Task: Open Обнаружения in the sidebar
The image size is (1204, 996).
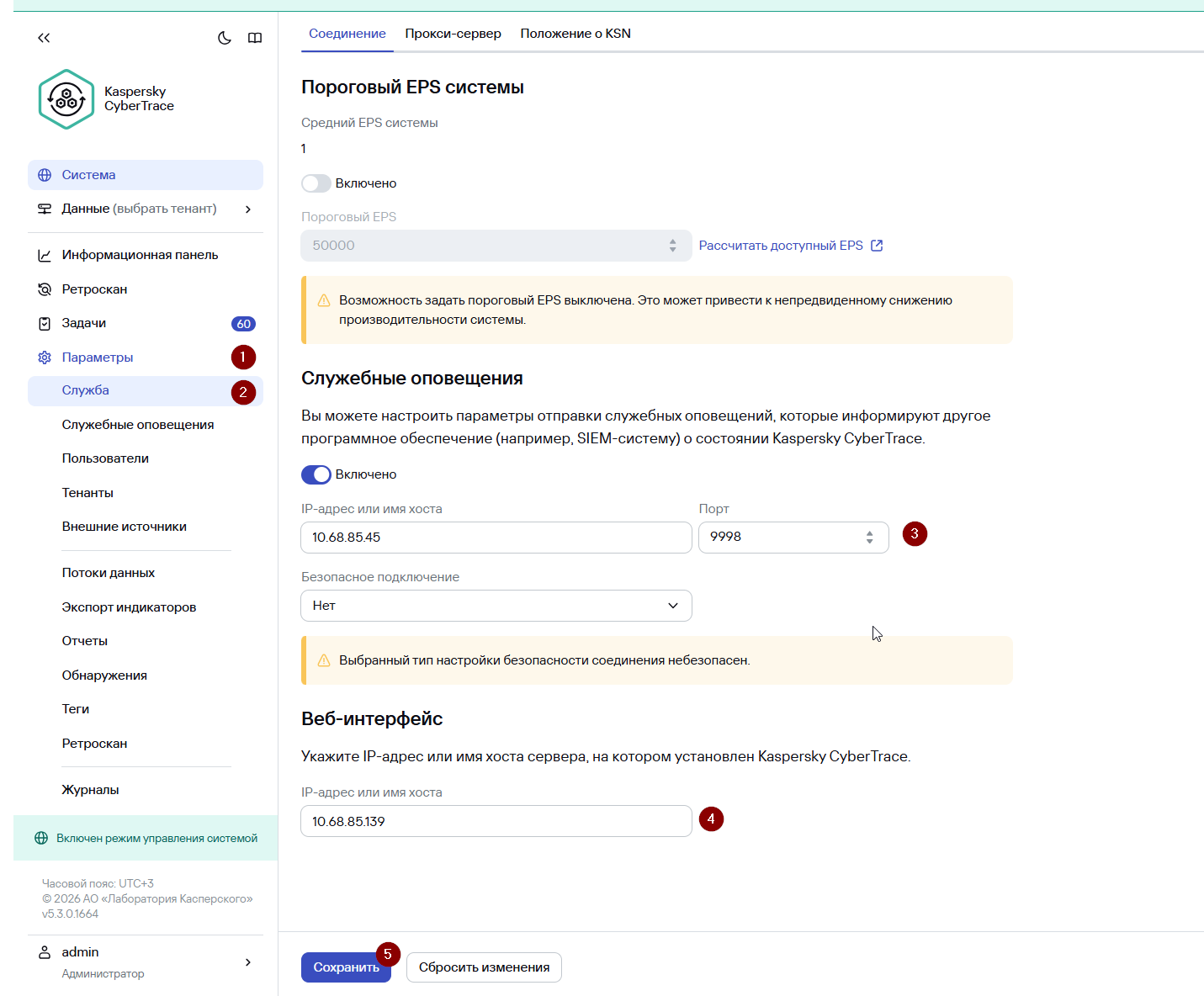Action: tap(104, 675)
